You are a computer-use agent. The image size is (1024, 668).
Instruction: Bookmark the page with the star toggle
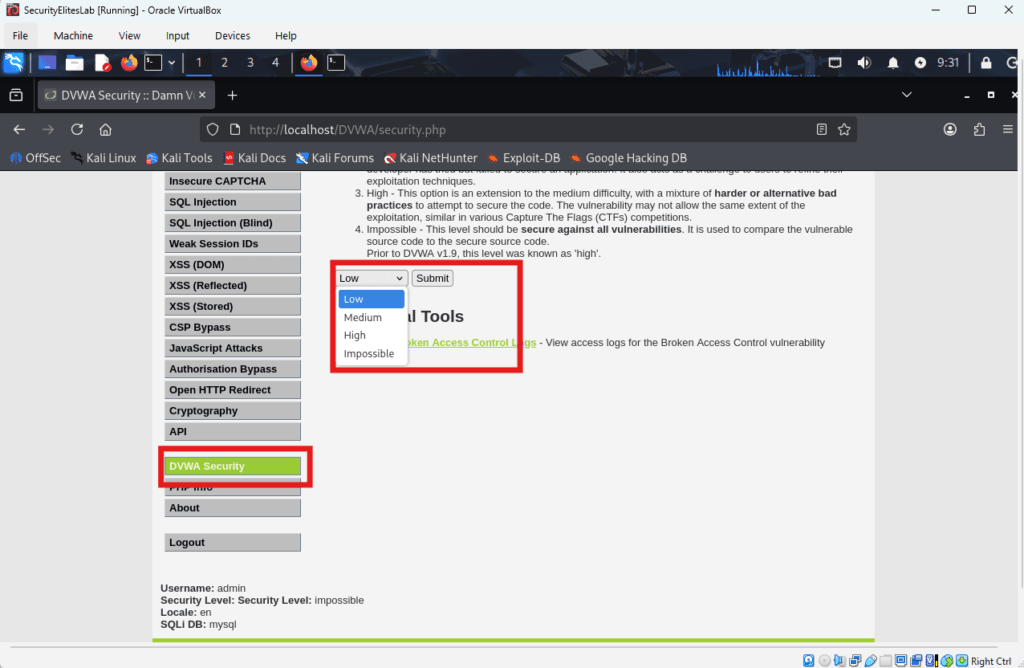844,129
